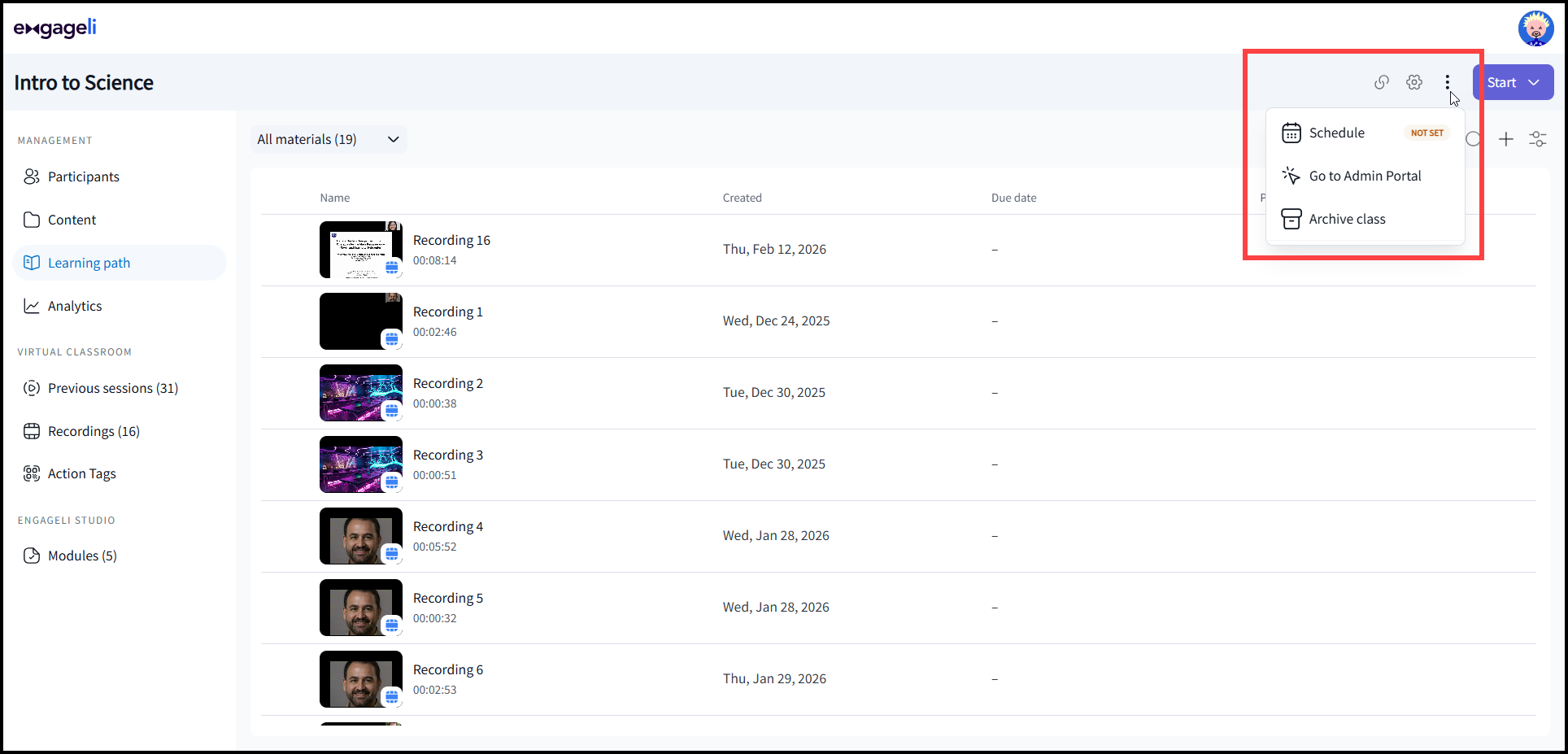Click the Recording 2 thumbnail
This screenshot has width=1568, height=754.
coord(360,393)
